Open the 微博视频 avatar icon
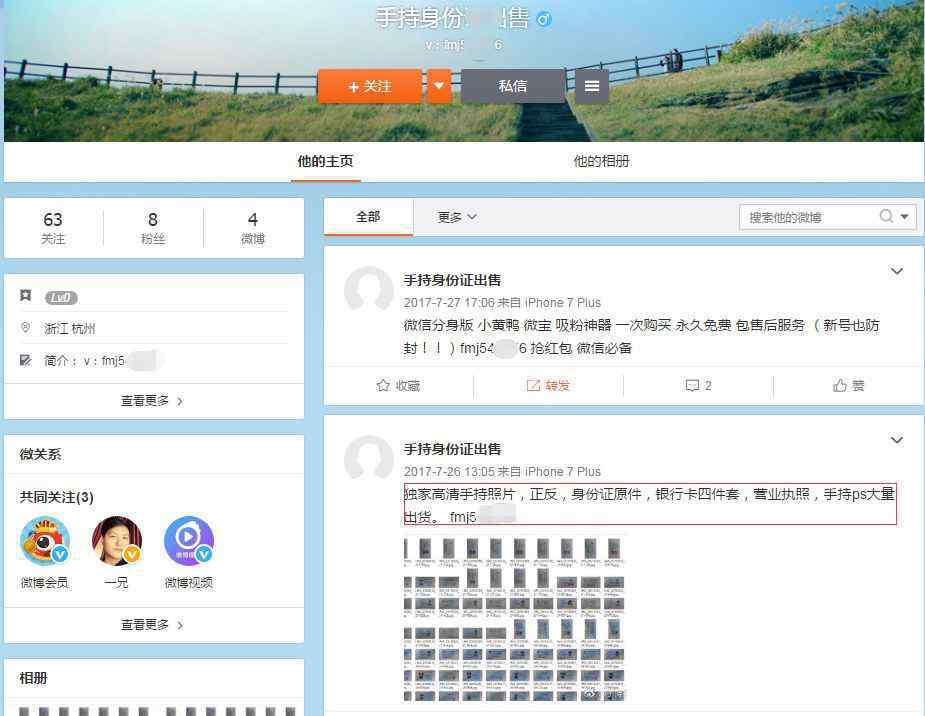This screenshot has width=925, height=716. [x=189, y=542]
